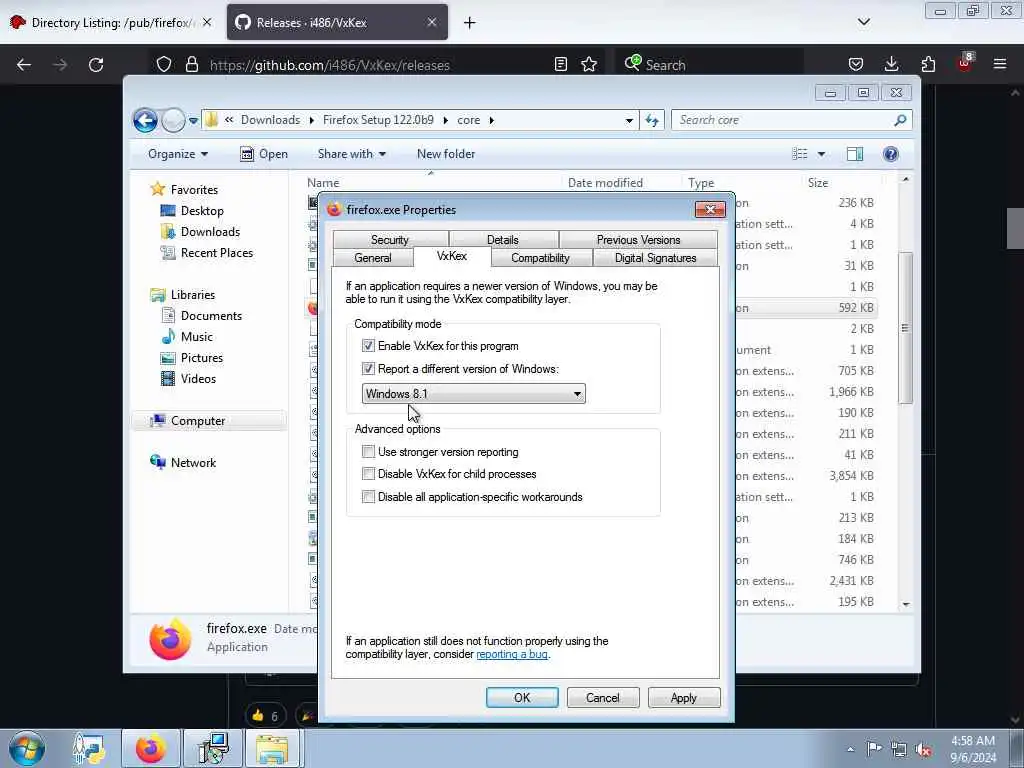Expand the address bar history dropdown

(x=629, y=120)
